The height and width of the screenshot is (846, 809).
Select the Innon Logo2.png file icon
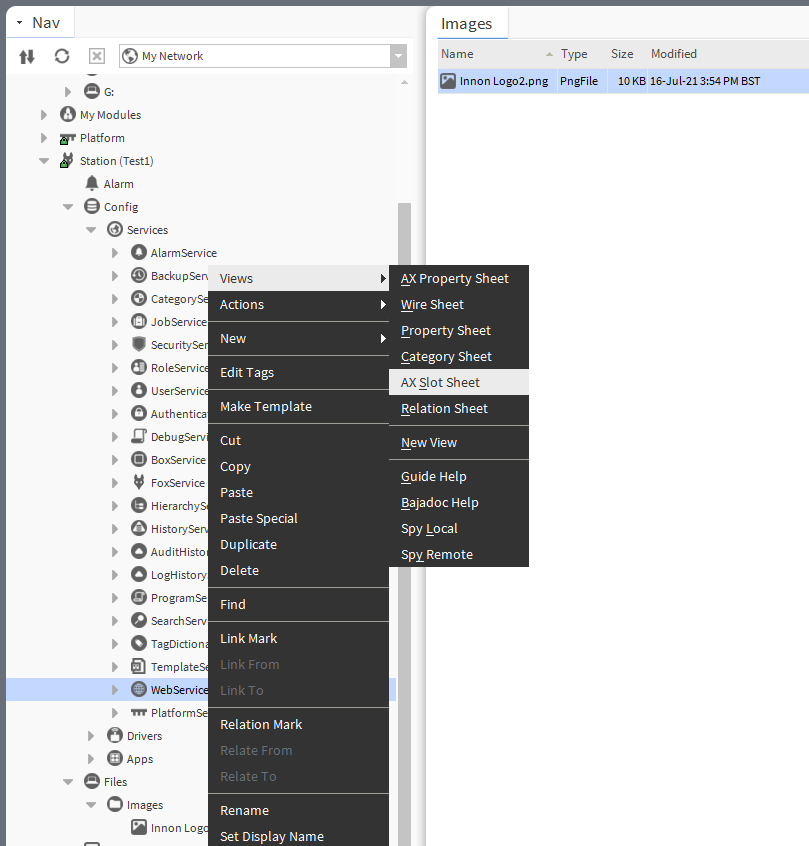click(449, 81)
